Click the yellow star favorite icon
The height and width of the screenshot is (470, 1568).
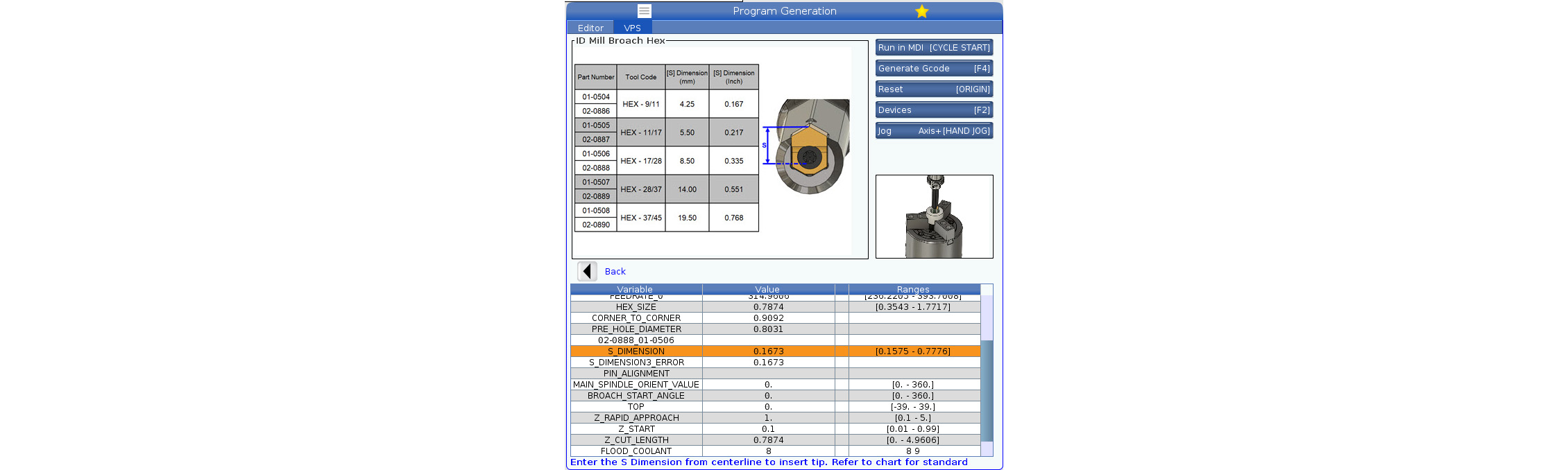(x=921, y=11)
